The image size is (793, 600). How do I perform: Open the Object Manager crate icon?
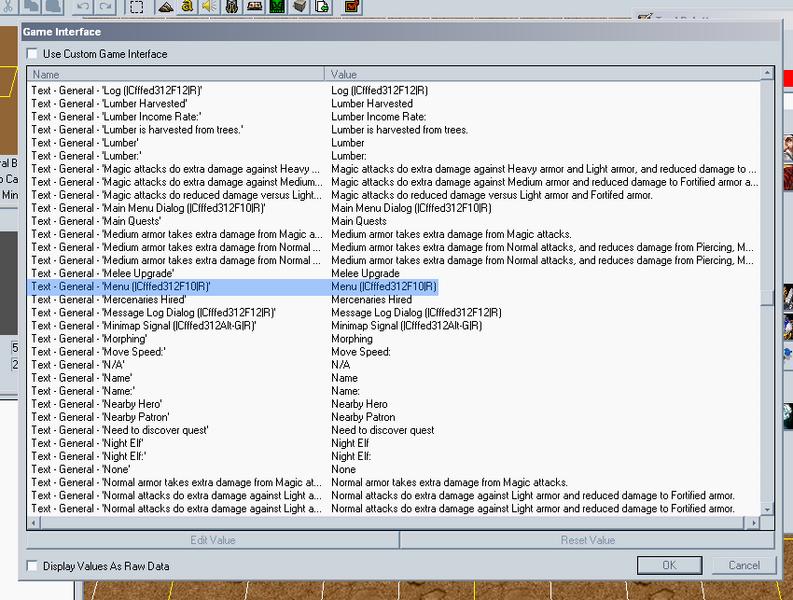pos(299,7)
